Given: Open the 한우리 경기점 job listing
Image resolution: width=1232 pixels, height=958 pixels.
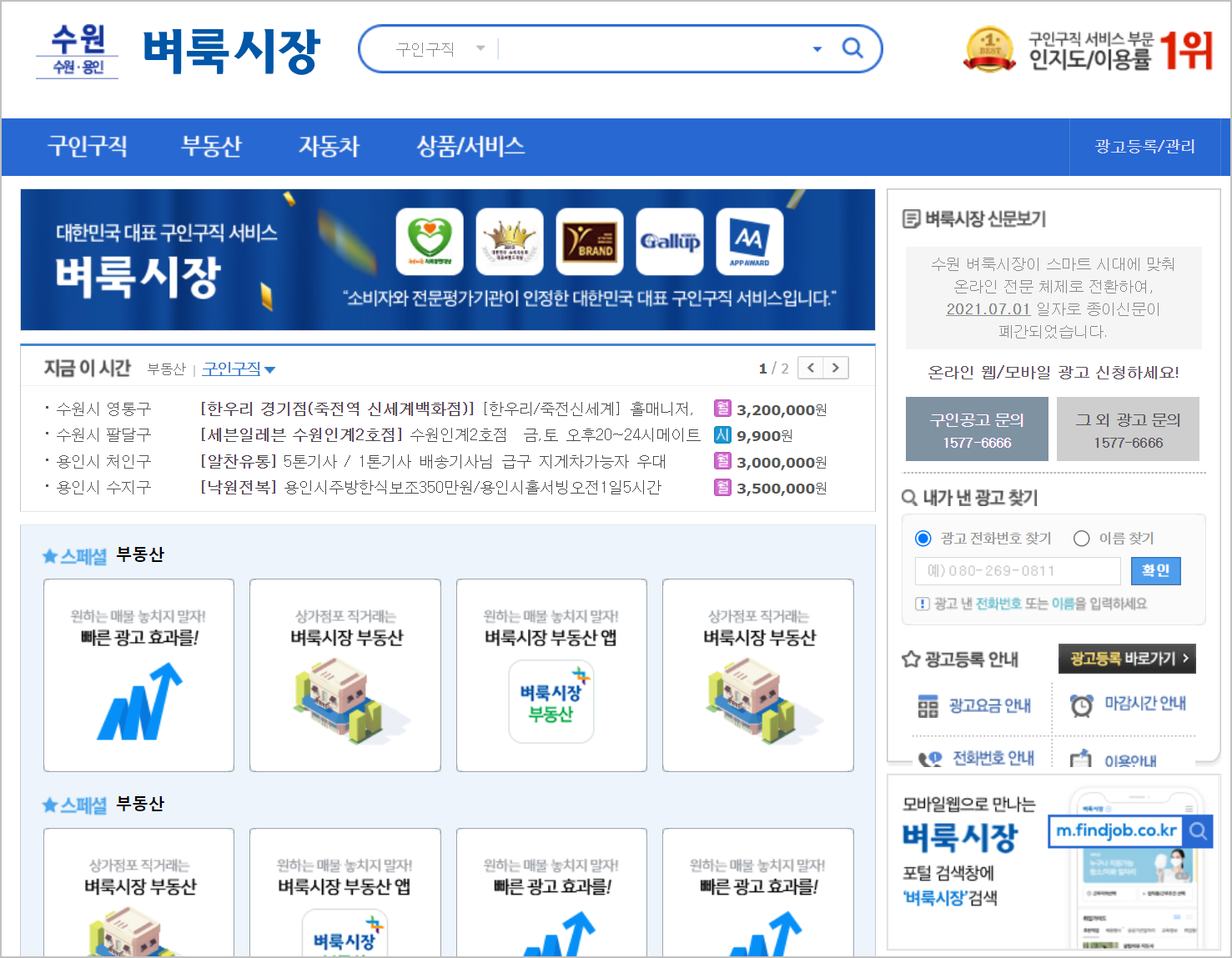Looking at the screenshot, I should pyautogui.click(x=447, y=409).
